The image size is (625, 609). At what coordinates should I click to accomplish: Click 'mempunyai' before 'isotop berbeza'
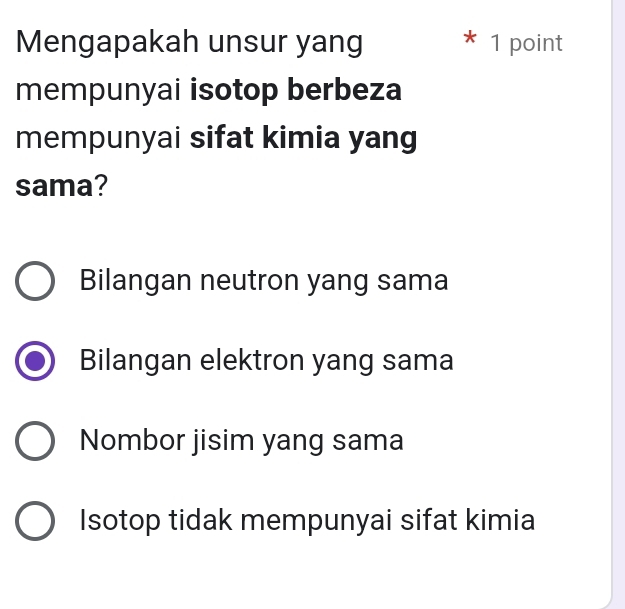pos(97,90)
